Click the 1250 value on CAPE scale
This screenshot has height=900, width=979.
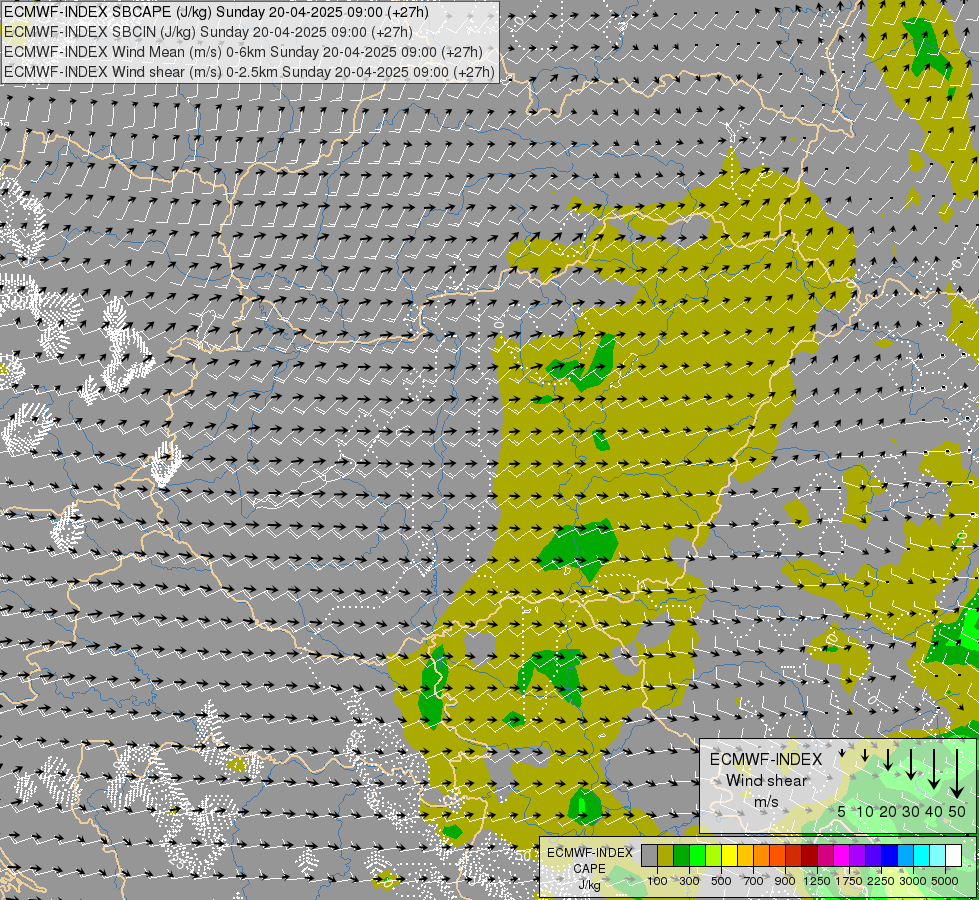[817, 881]
